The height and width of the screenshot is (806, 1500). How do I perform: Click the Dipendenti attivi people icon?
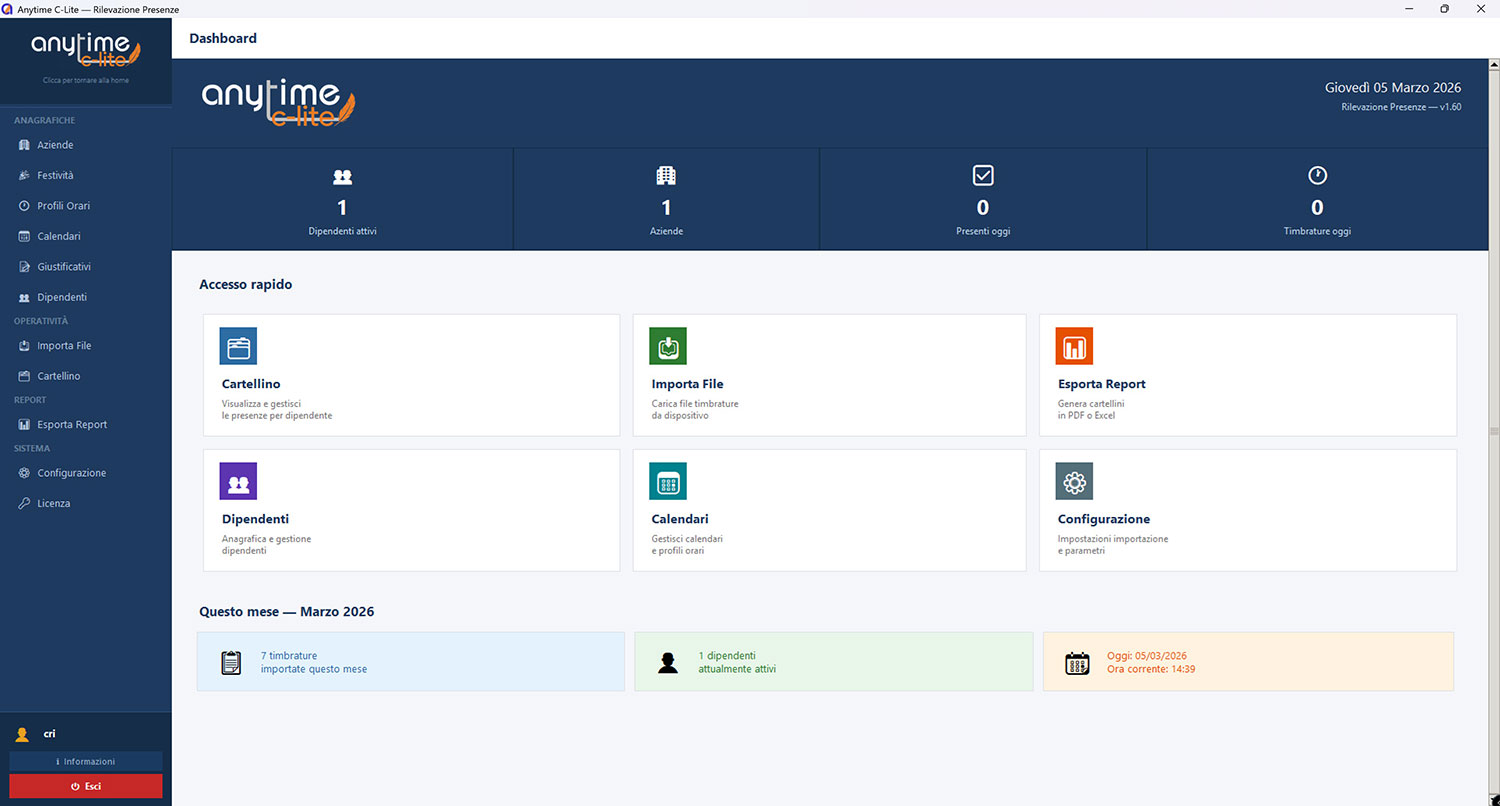[x=342, y=177]
